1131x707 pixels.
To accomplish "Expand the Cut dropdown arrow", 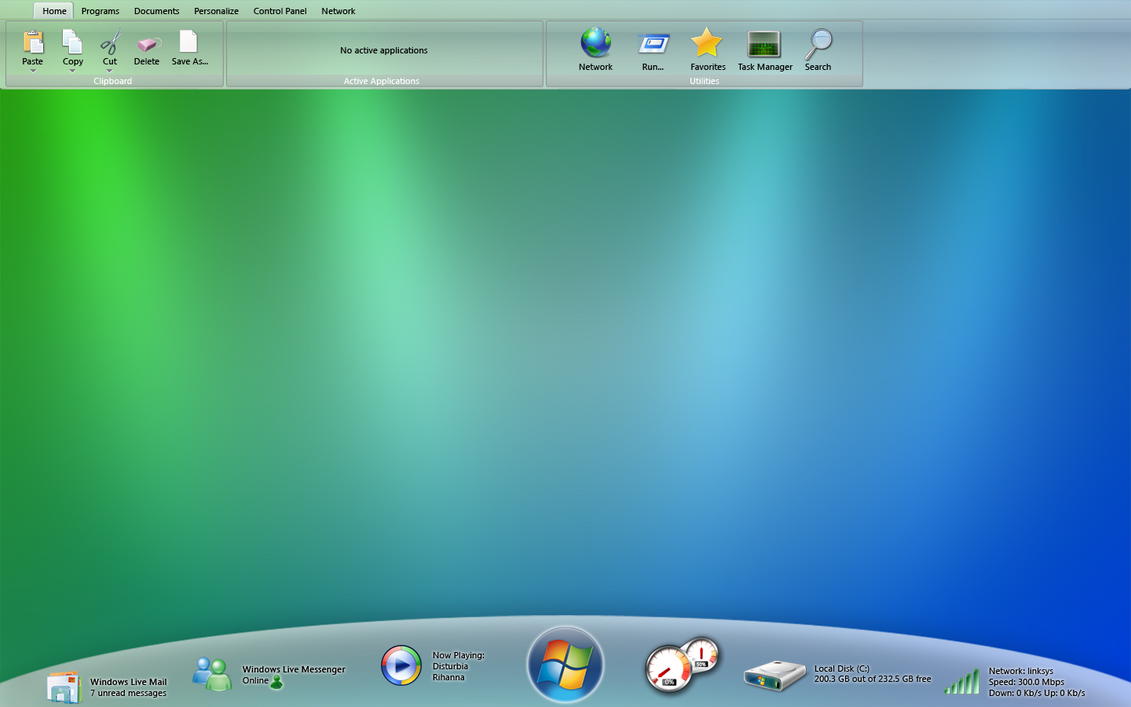I will pos(110,71).
